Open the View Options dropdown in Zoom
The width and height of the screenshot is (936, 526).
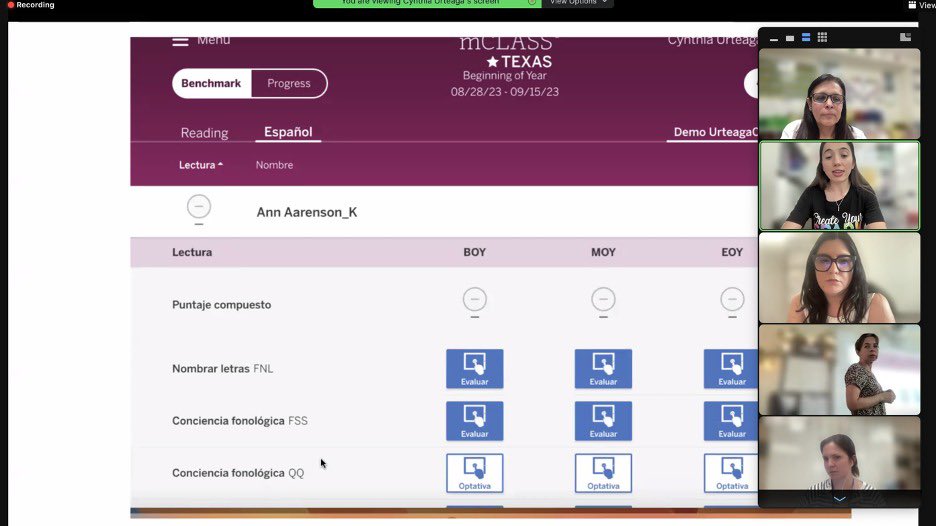(577, 3)
